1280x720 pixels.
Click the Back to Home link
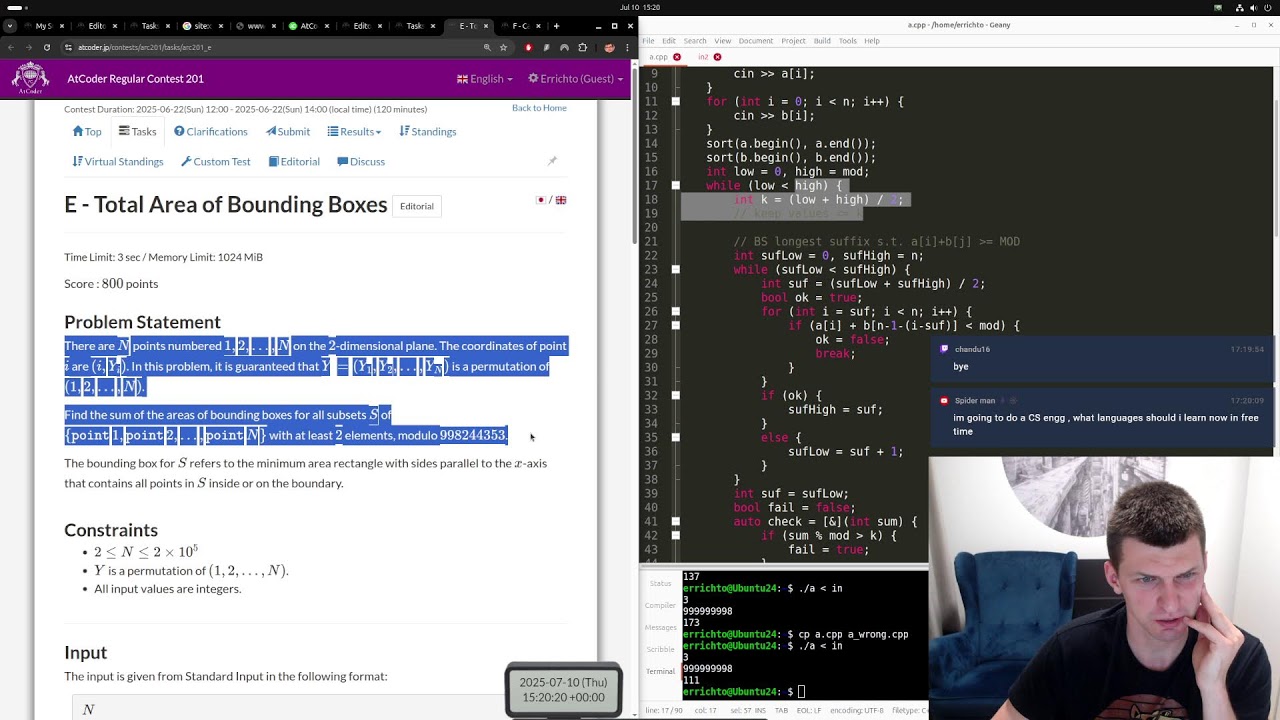pyautogui.click(x=539, y=108)
